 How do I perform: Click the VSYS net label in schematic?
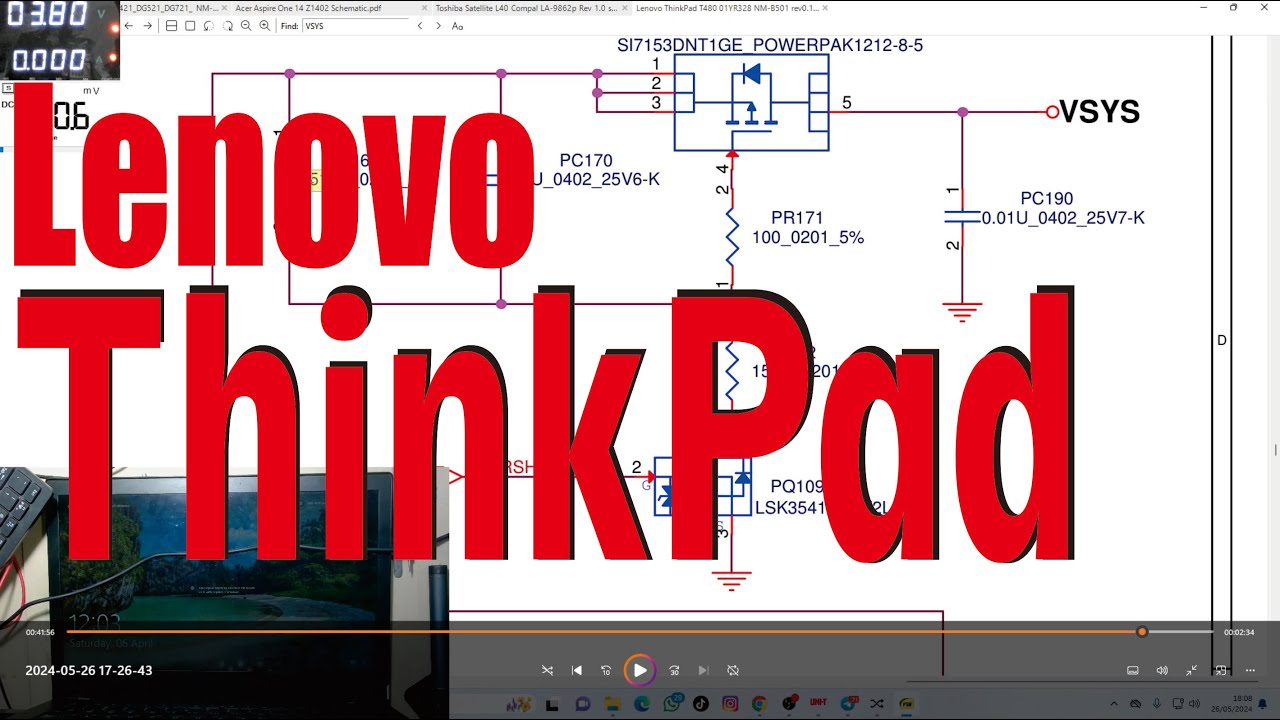(x=1099, y=112)
